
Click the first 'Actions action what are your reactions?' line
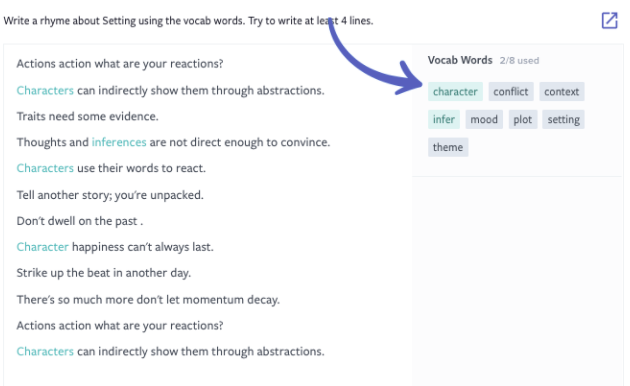pos(120,64)
